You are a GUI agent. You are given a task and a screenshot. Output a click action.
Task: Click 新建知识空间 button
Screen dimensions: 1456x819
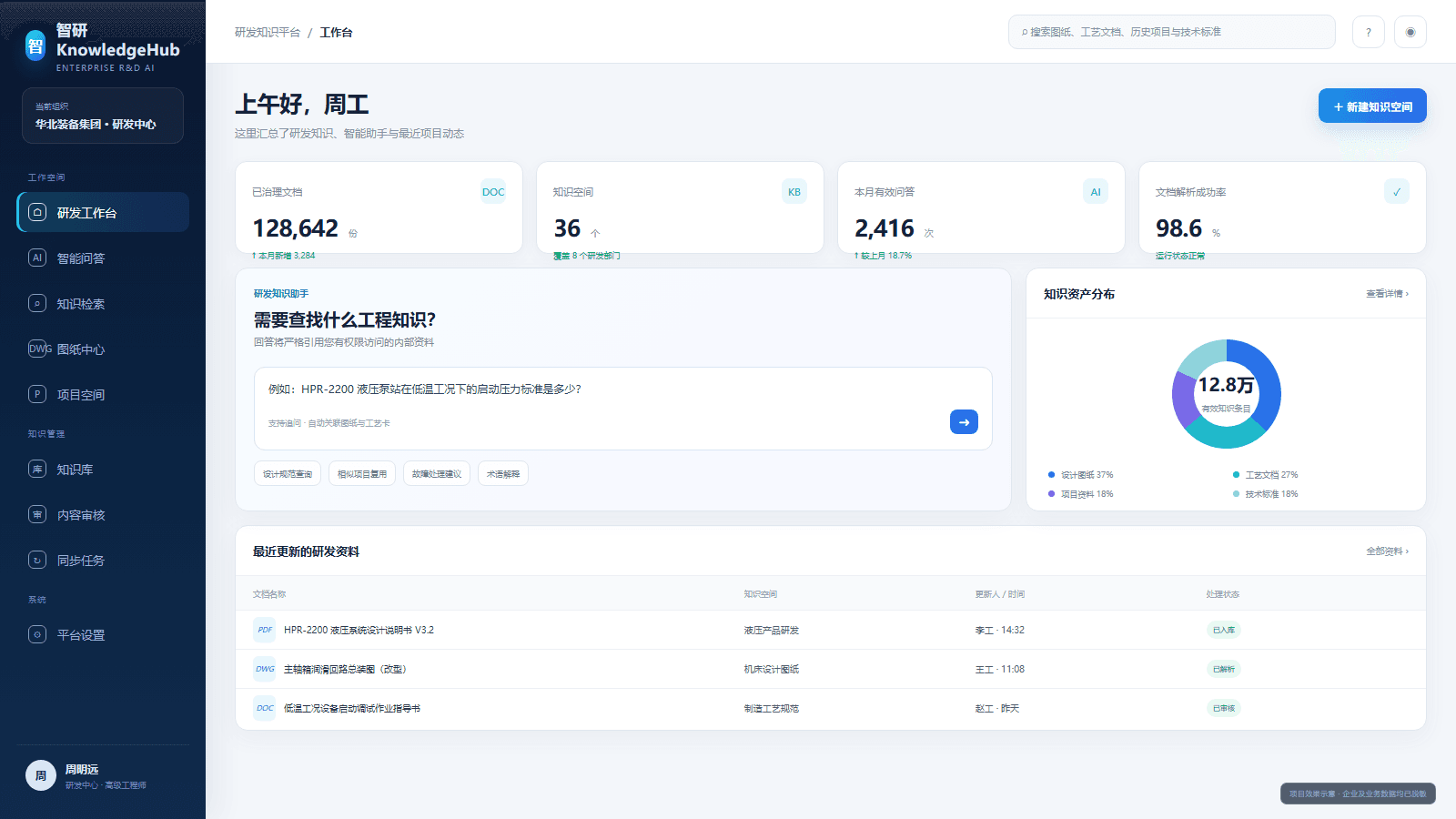pyautogui.click(x=1372, y=106)
